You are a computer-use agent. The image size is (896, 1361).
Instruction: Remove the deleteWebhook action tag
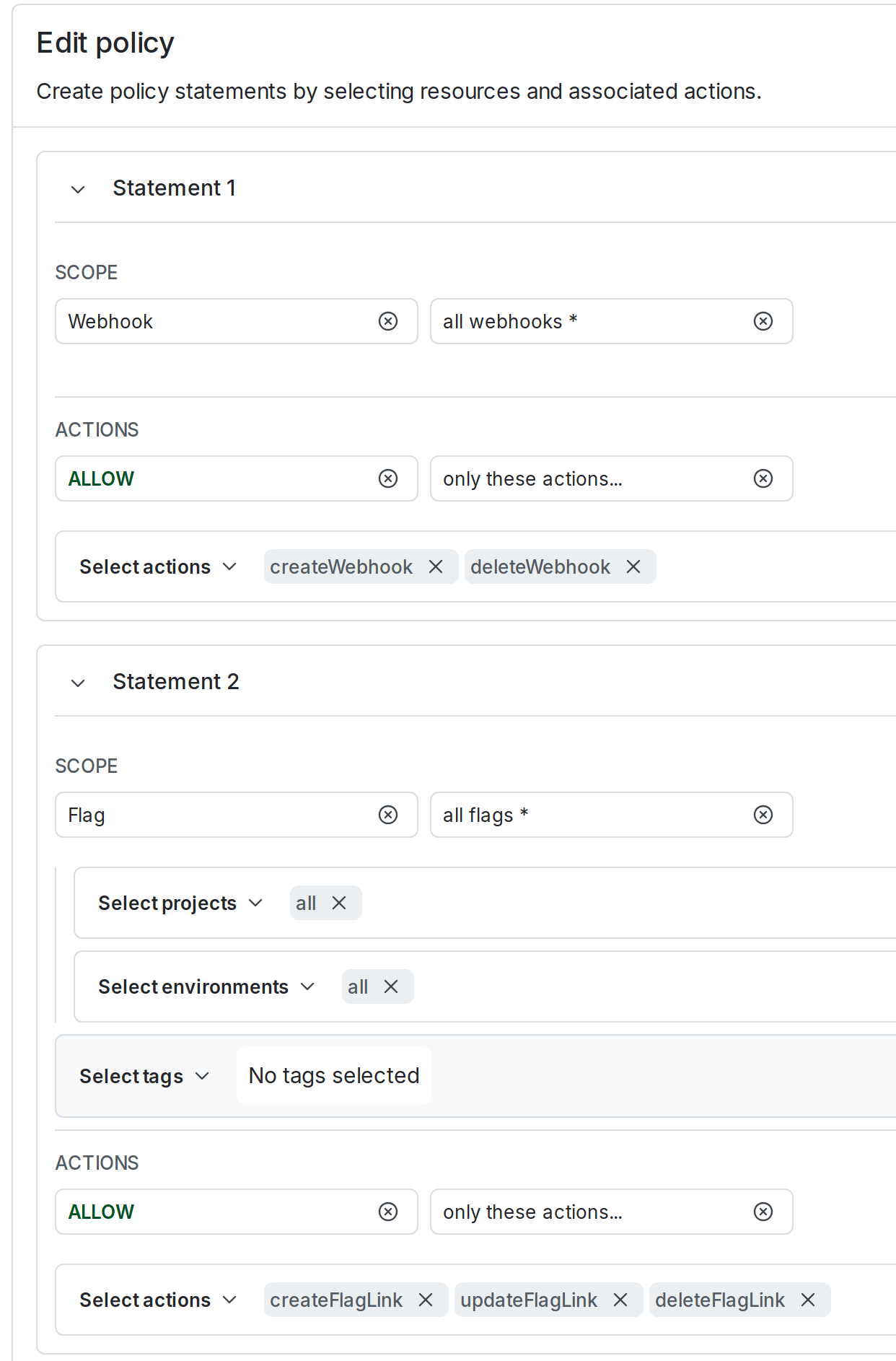click(633, 566)
